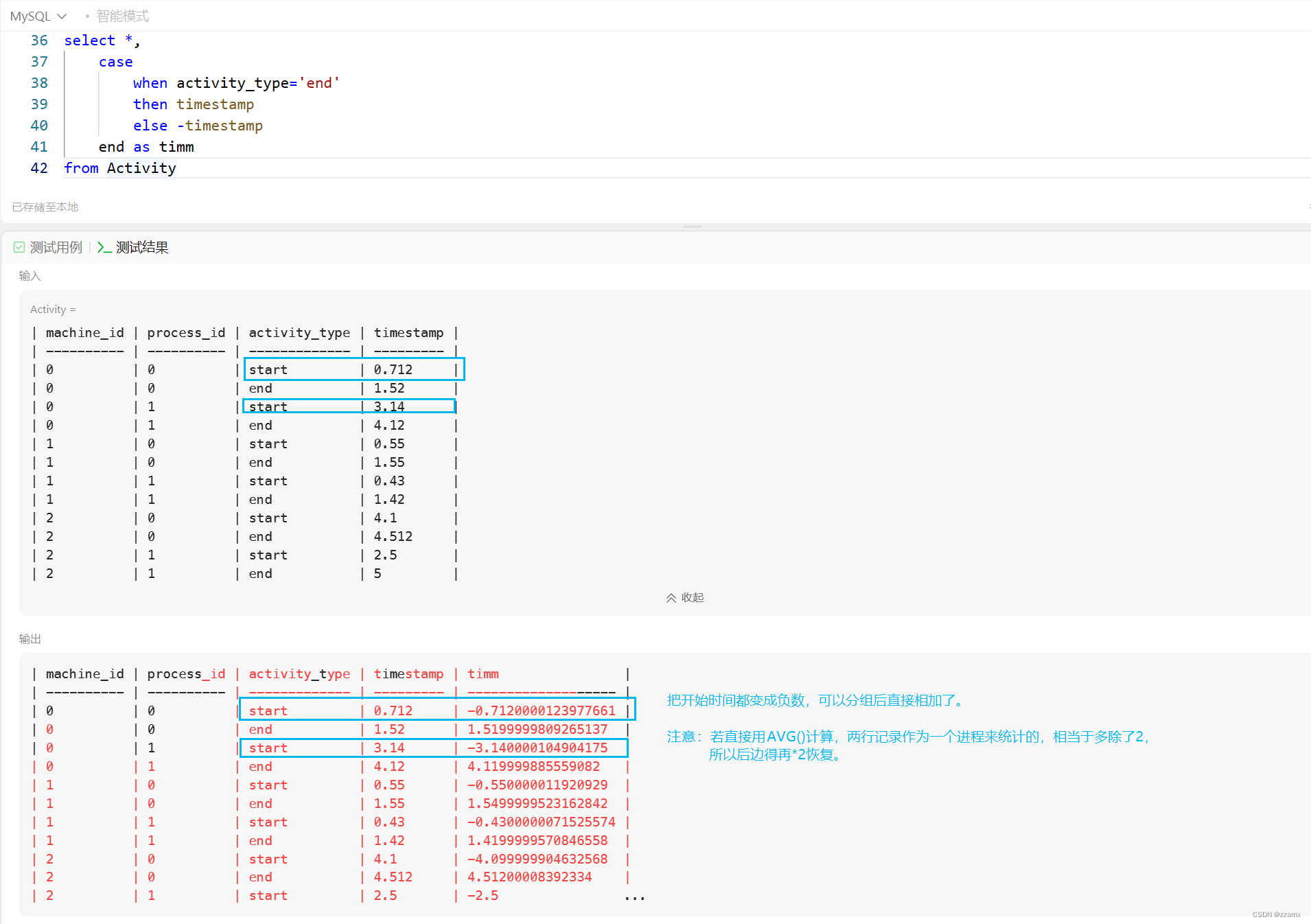This screenshot has height=924, width=1311.
Task: Switch to the 测试结果 tab
Action: pyautogui.click(x=142, y=247)
